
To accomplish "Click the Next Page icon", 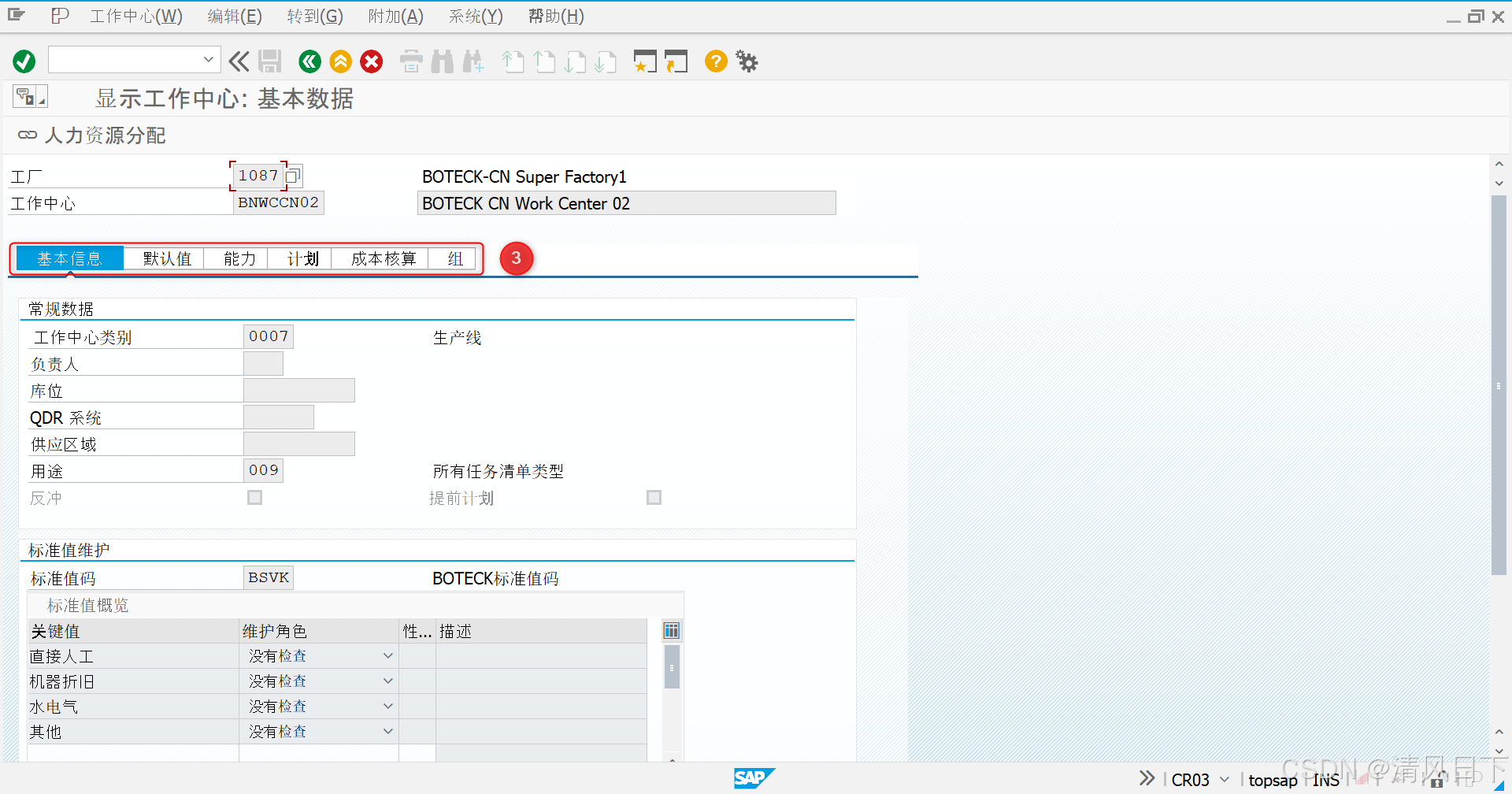I will pos(575,61).
